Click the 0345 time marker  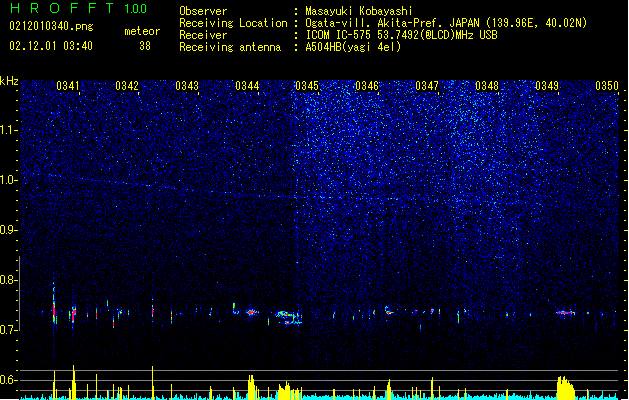(x=307, y=86)
